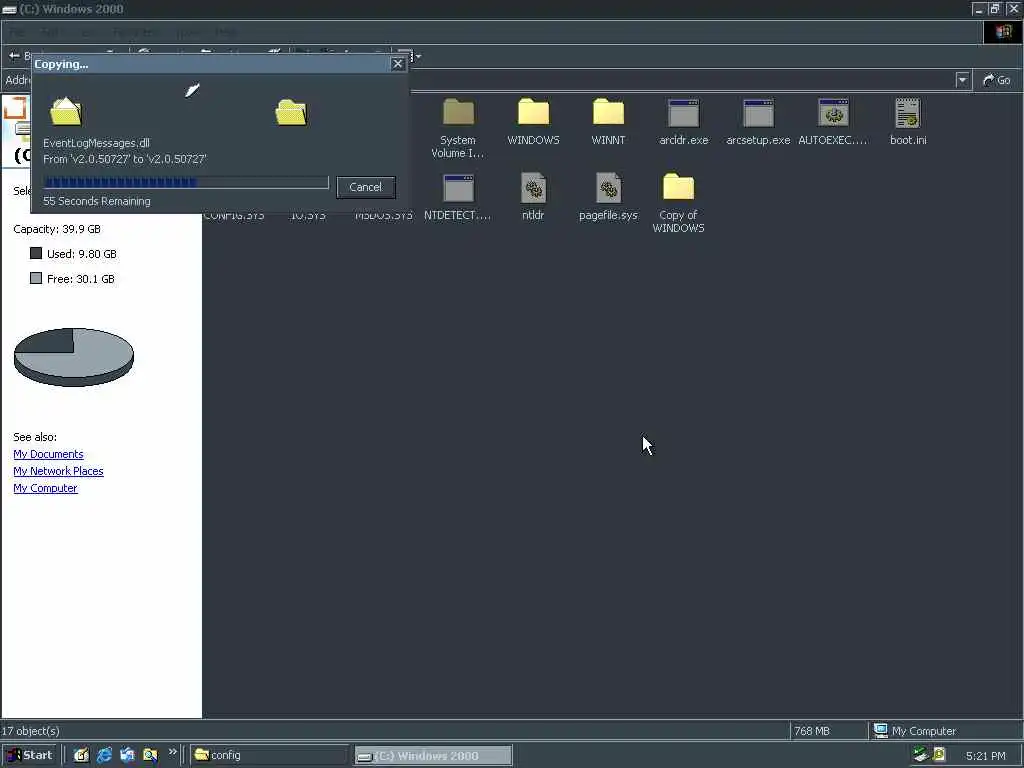Select the ntldr system file icon
Image resolution: width=1024 pixels, height=768 pixels.
[x=534, y=188]
